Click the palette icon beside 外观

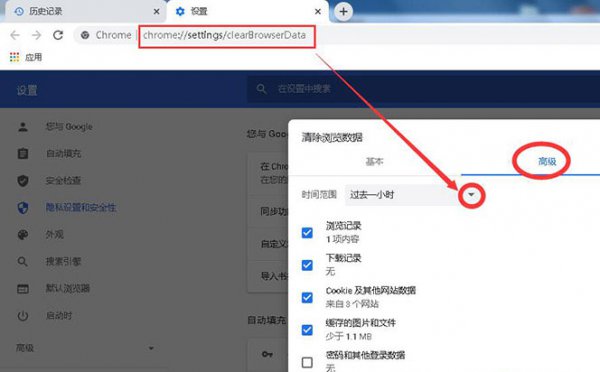point(23,234)
